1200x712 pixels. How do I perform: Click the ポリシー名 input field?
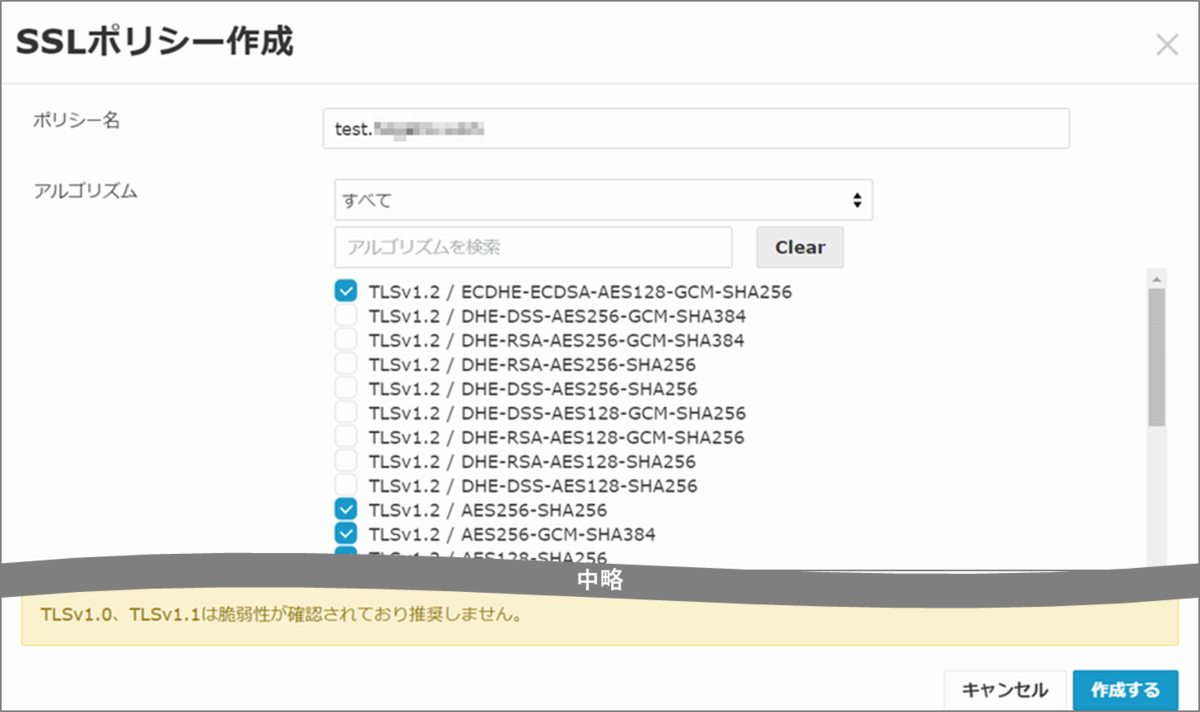coord(696,129)
